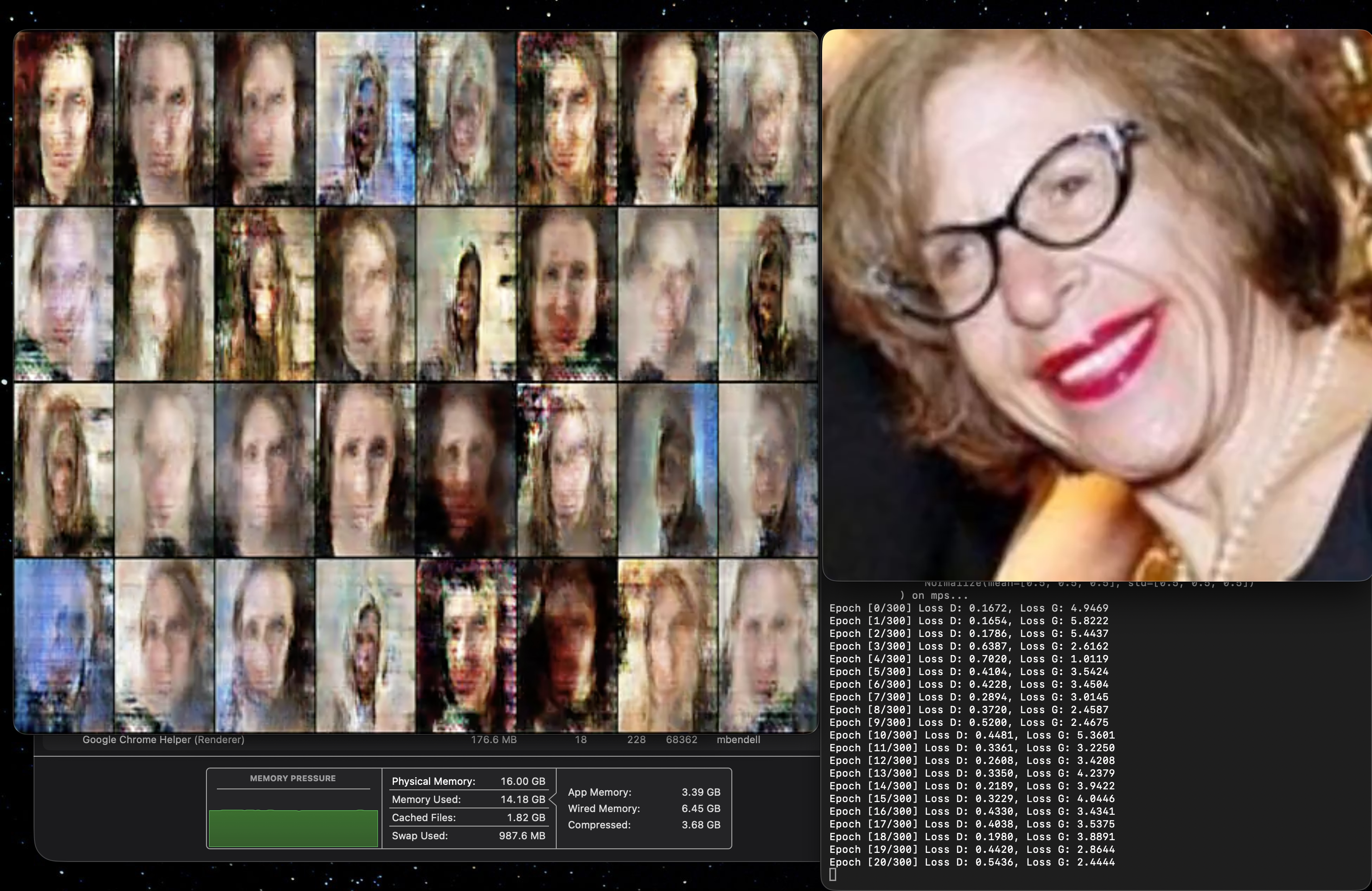Screen dimensions: 1372x891
Task: Click the Epoch [20/300] terminal output line
Action: [x=971, y=862]
